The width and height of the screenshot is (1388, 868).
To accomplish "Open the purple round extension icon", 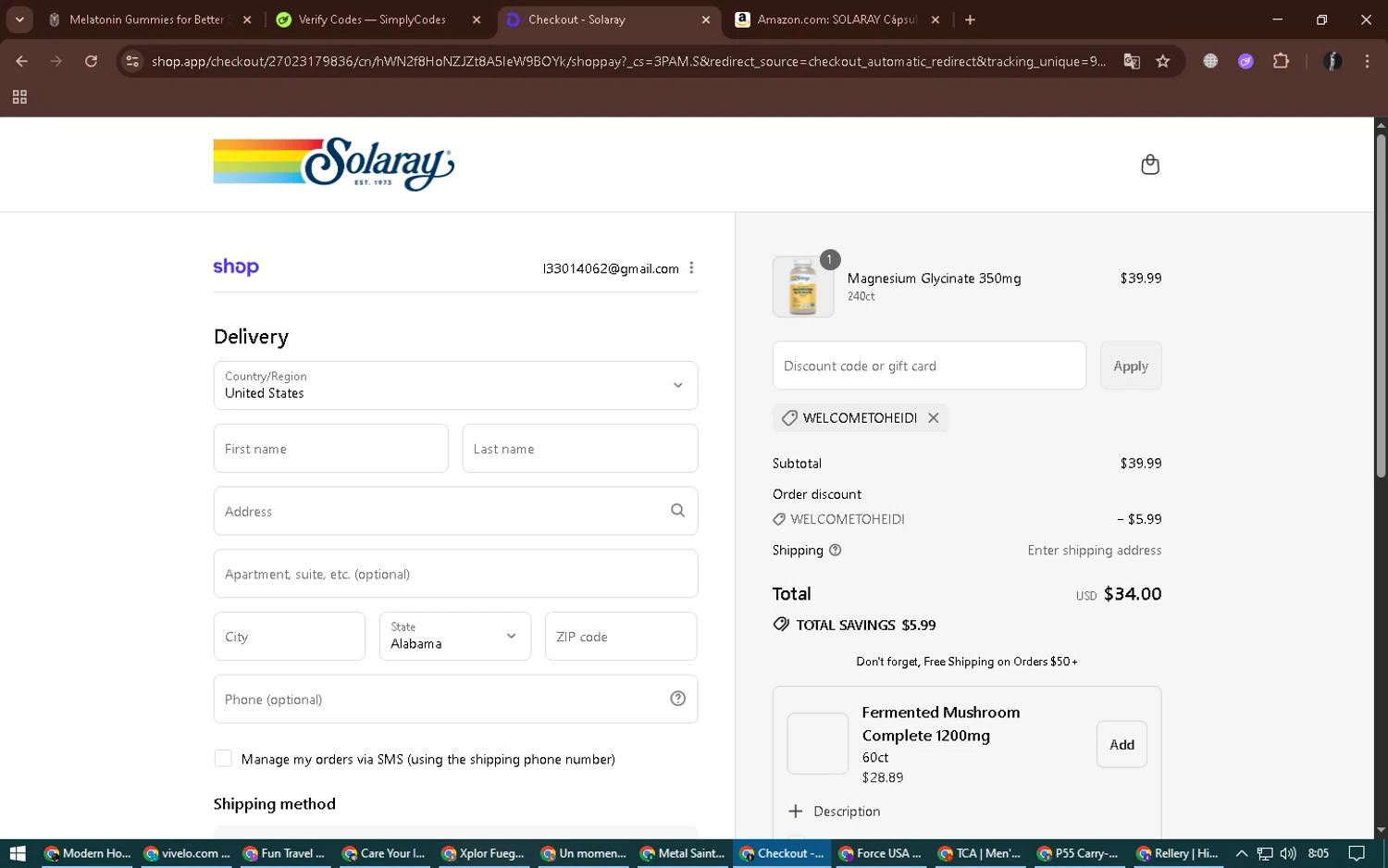I will [1245, 61].
